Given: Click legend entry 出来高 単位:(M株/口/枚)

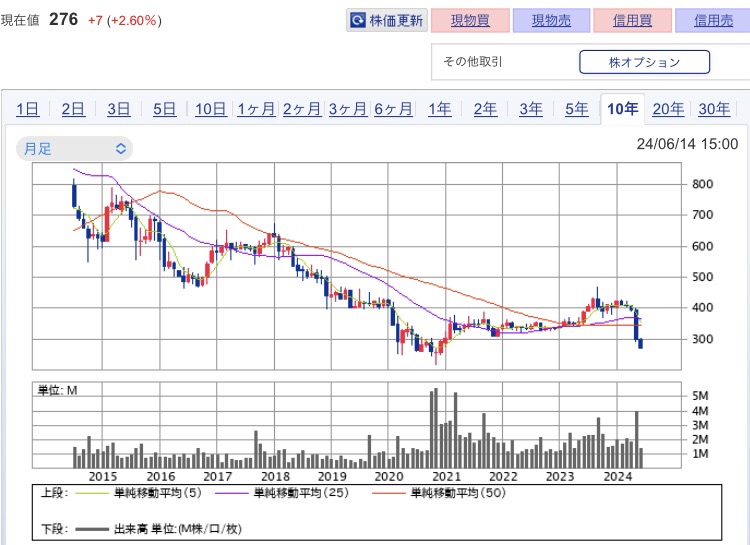Looking at the screenshot, I should point(177,529).
